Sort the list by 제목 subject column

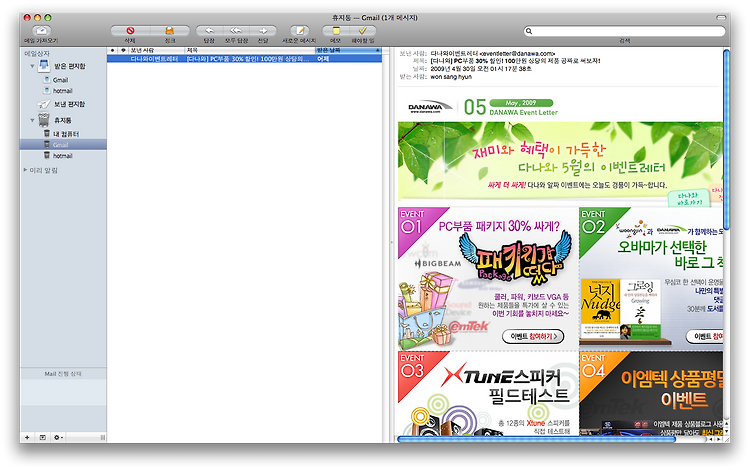pos(250,50)
